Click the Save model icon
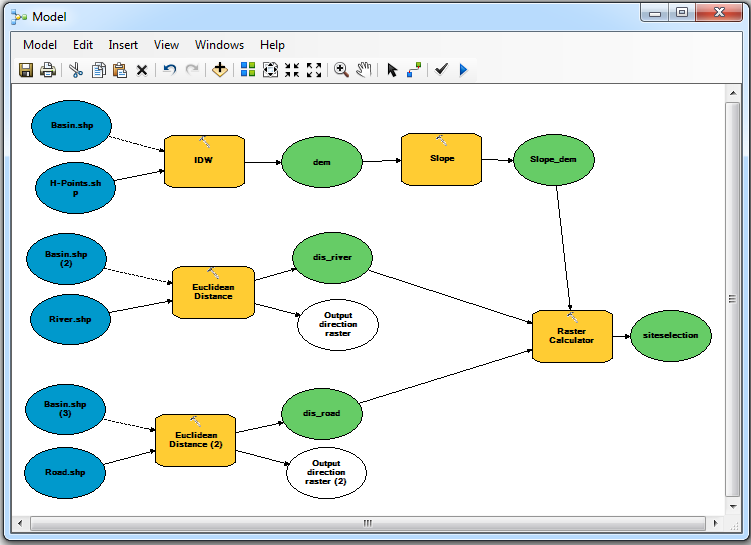 26,70
